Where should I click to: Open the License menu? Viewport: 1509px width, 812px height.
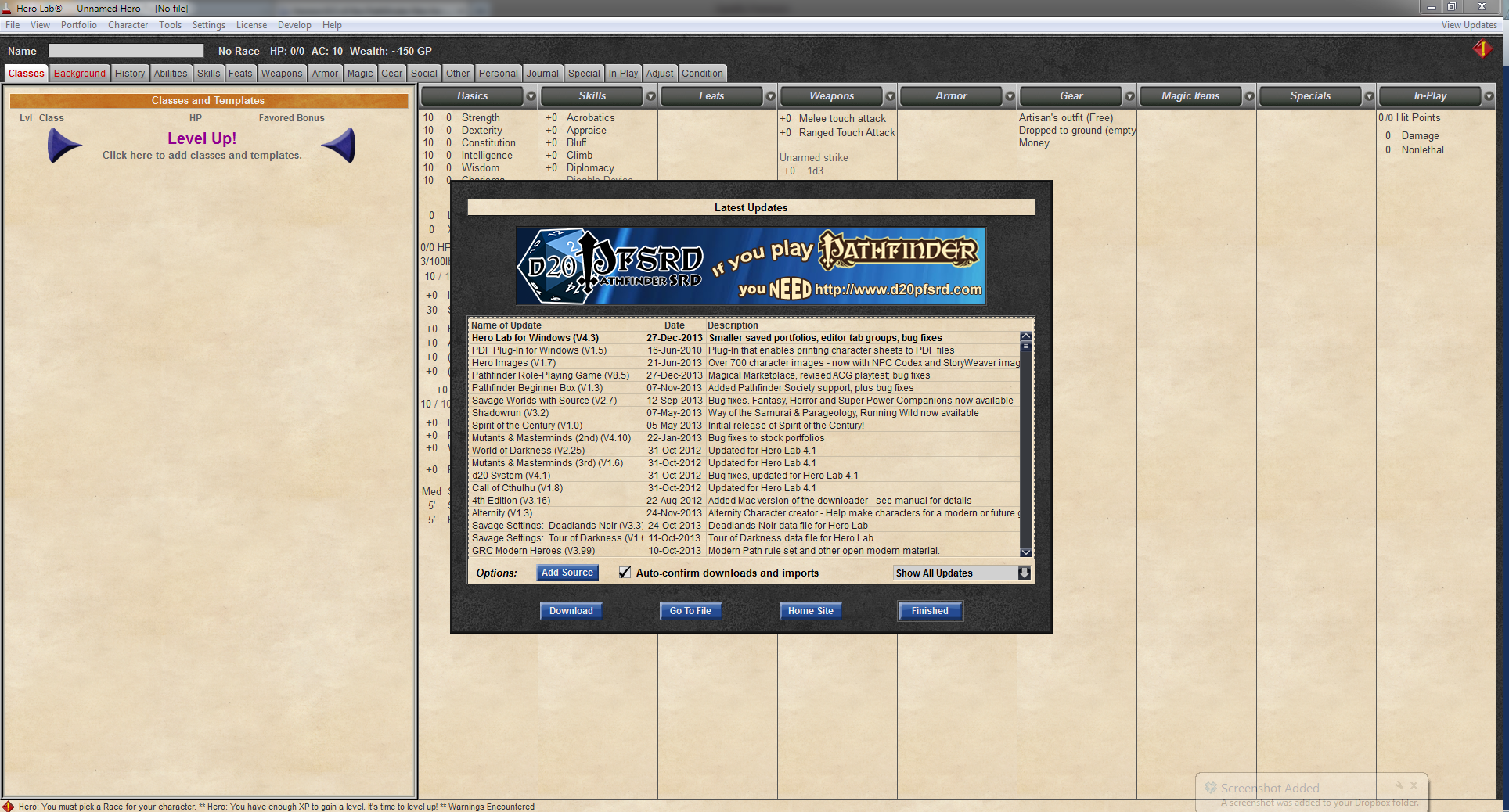tap(251, 25)
